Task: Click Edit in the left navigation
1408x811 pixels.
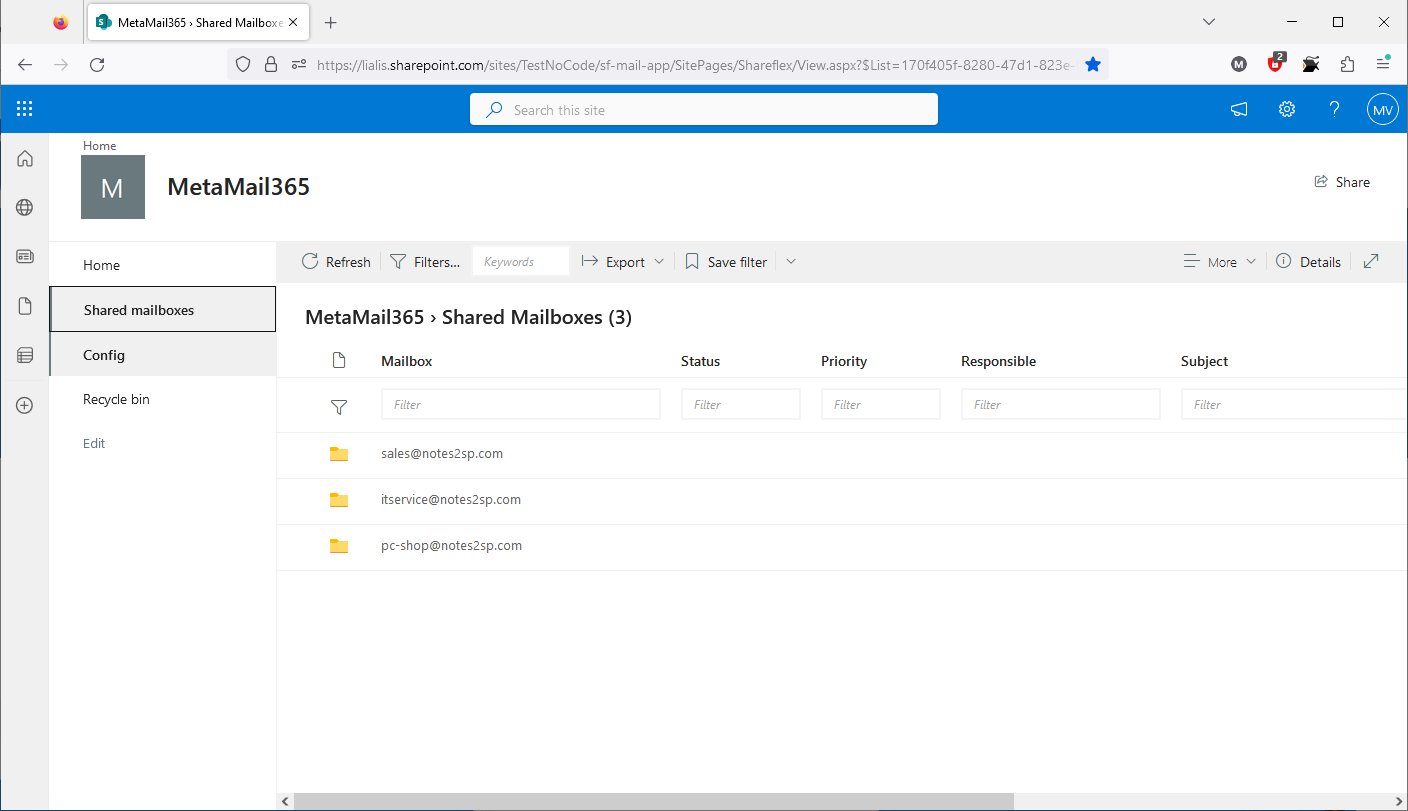Action: pos(94,443)
